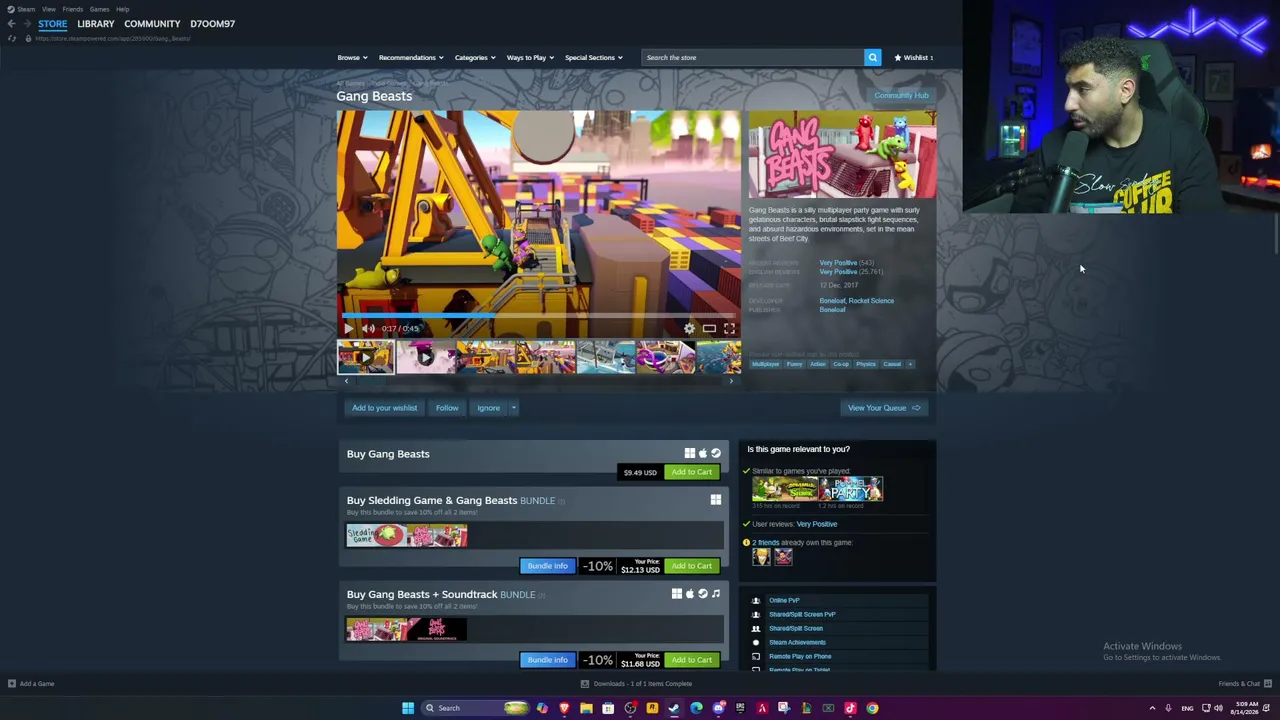Viewport: 1280px width, 720px height.
Task: Go back with the back arrow
Action: pos(11,23)
